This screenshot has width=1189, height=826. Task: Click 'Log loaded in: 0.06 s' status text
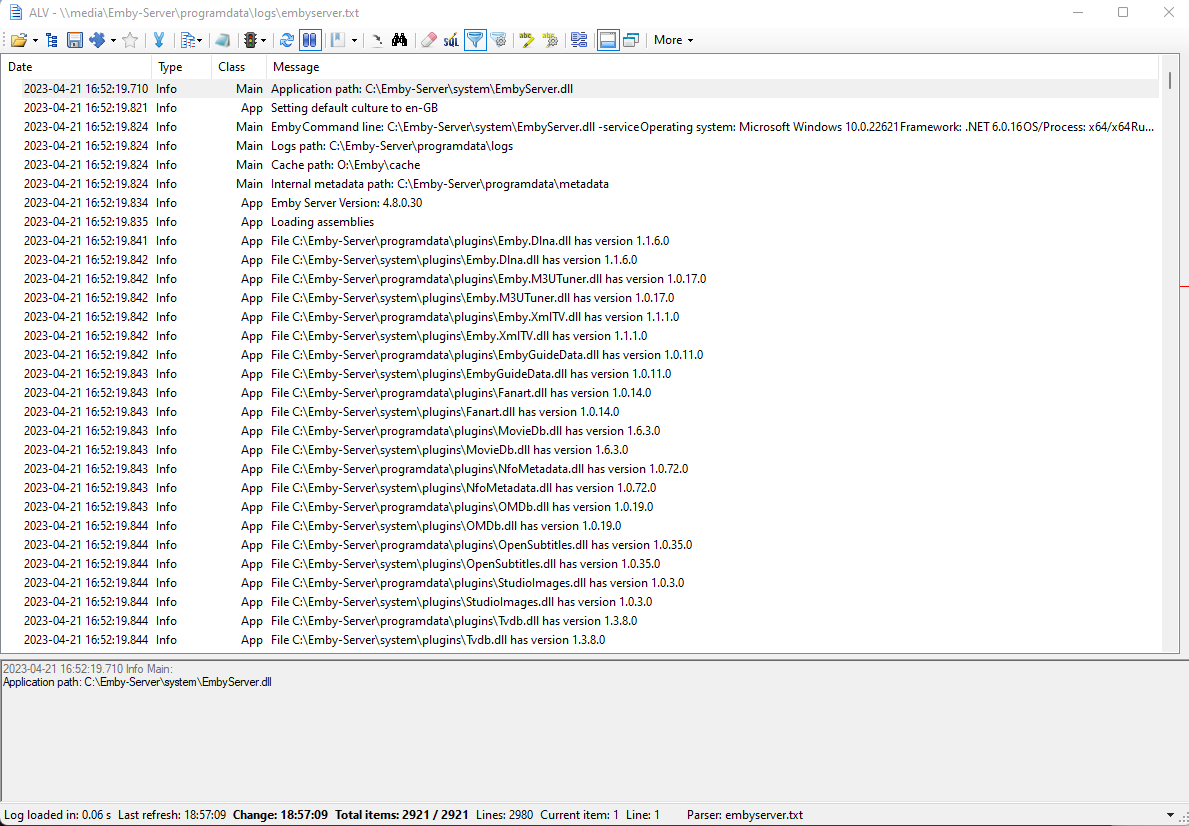pyautogui.click(x=58, y=815)
